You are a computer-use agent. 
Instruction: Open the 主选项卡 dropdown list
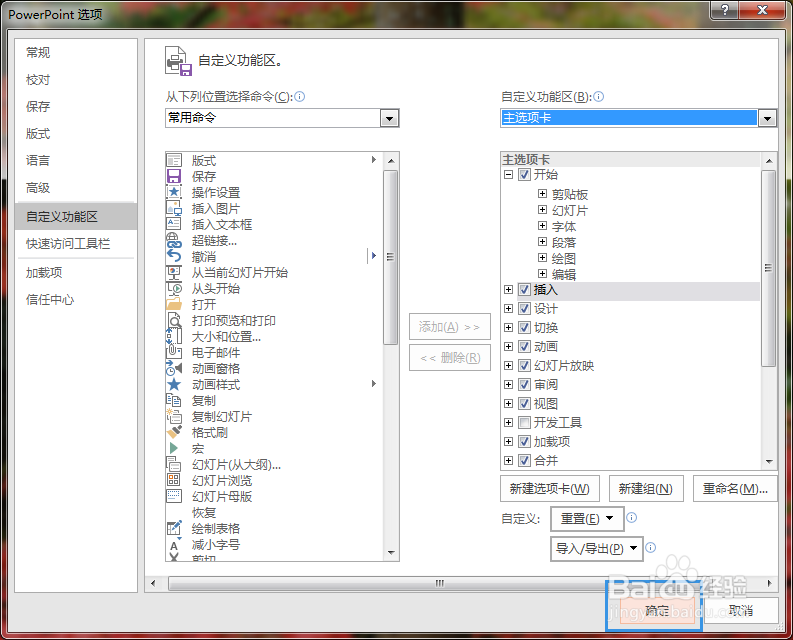coord(767,118)
